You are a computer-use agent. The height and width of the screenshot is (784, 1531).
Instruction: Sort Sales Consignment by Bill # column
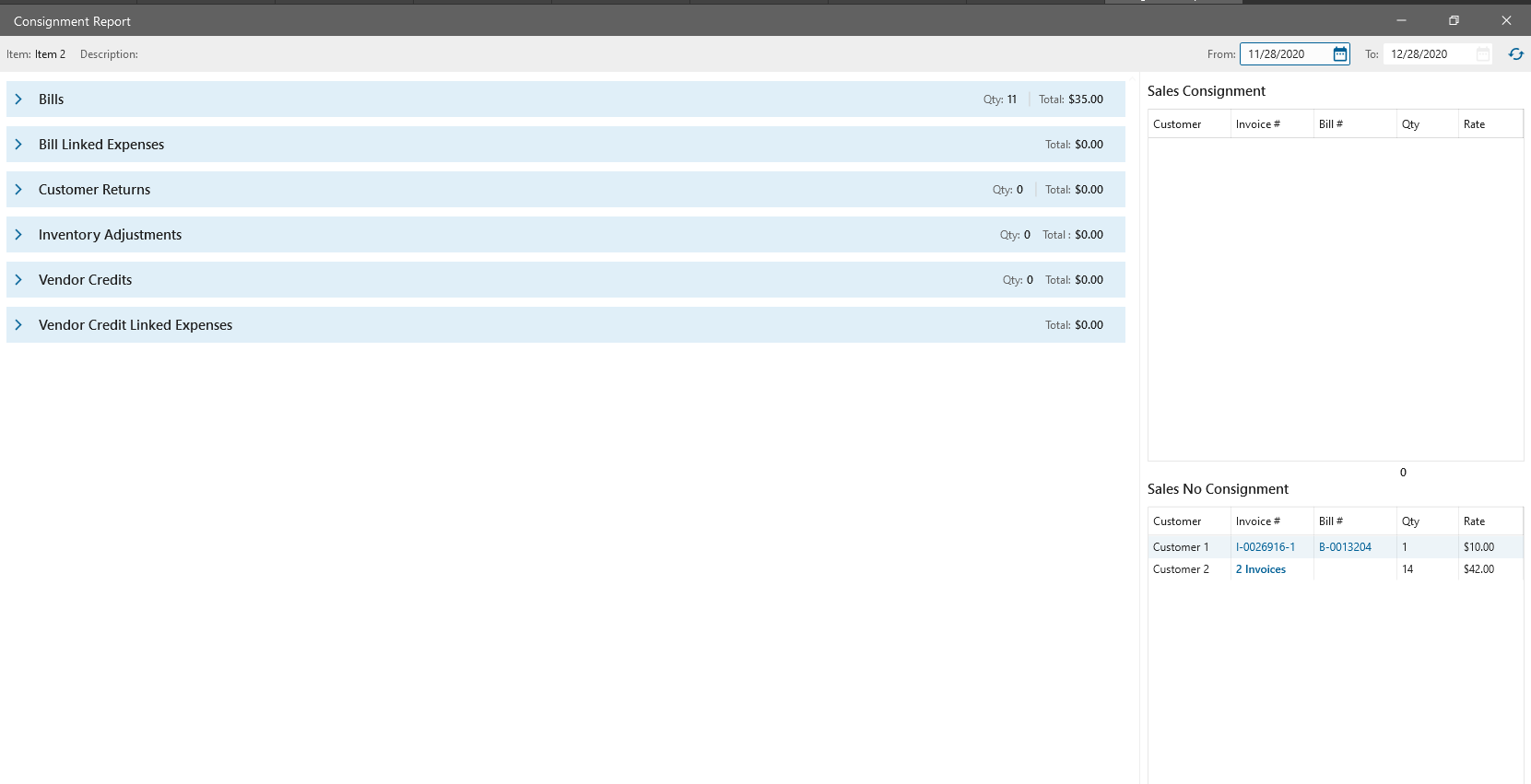(1355, 124)
